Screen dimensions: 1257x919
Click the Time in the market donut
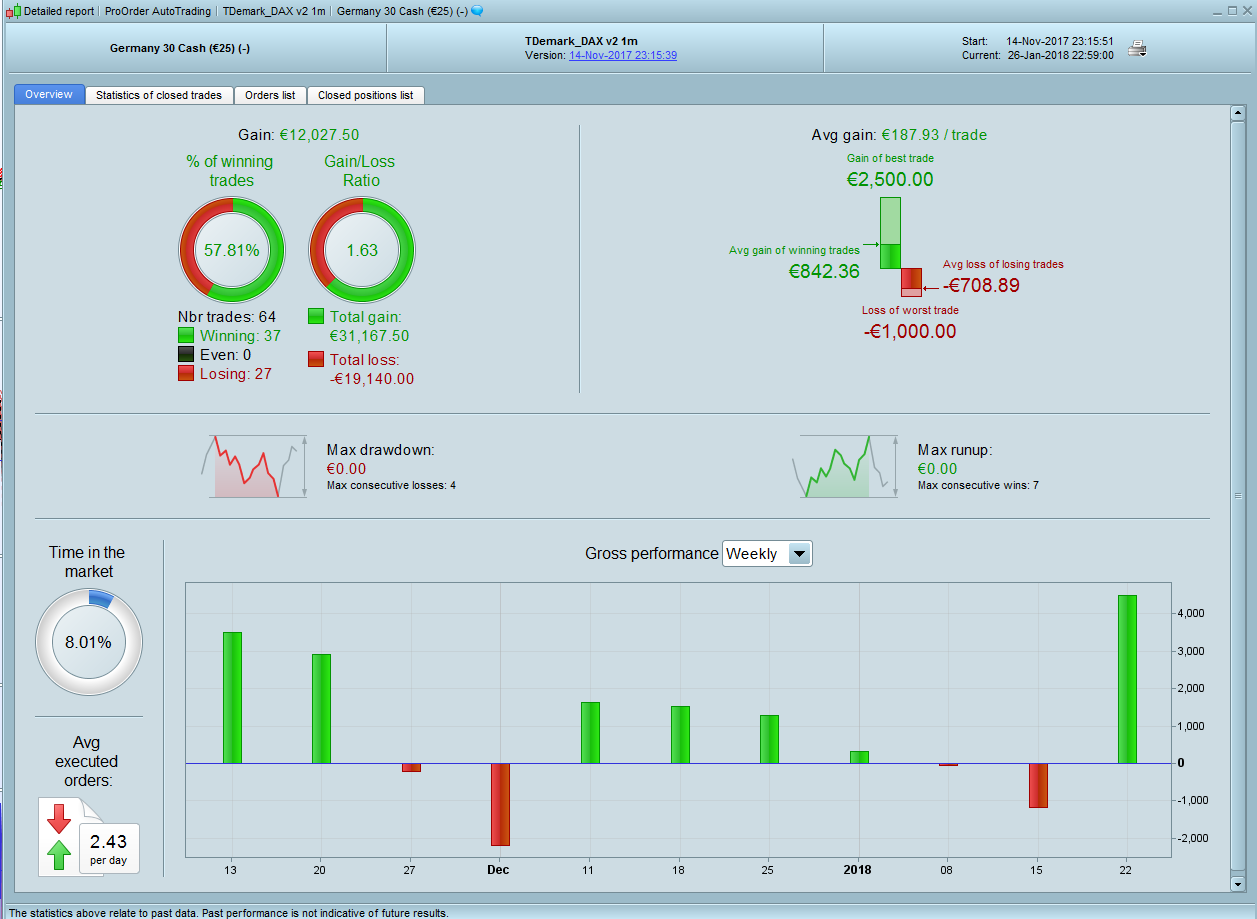click(x=89, y=642)
